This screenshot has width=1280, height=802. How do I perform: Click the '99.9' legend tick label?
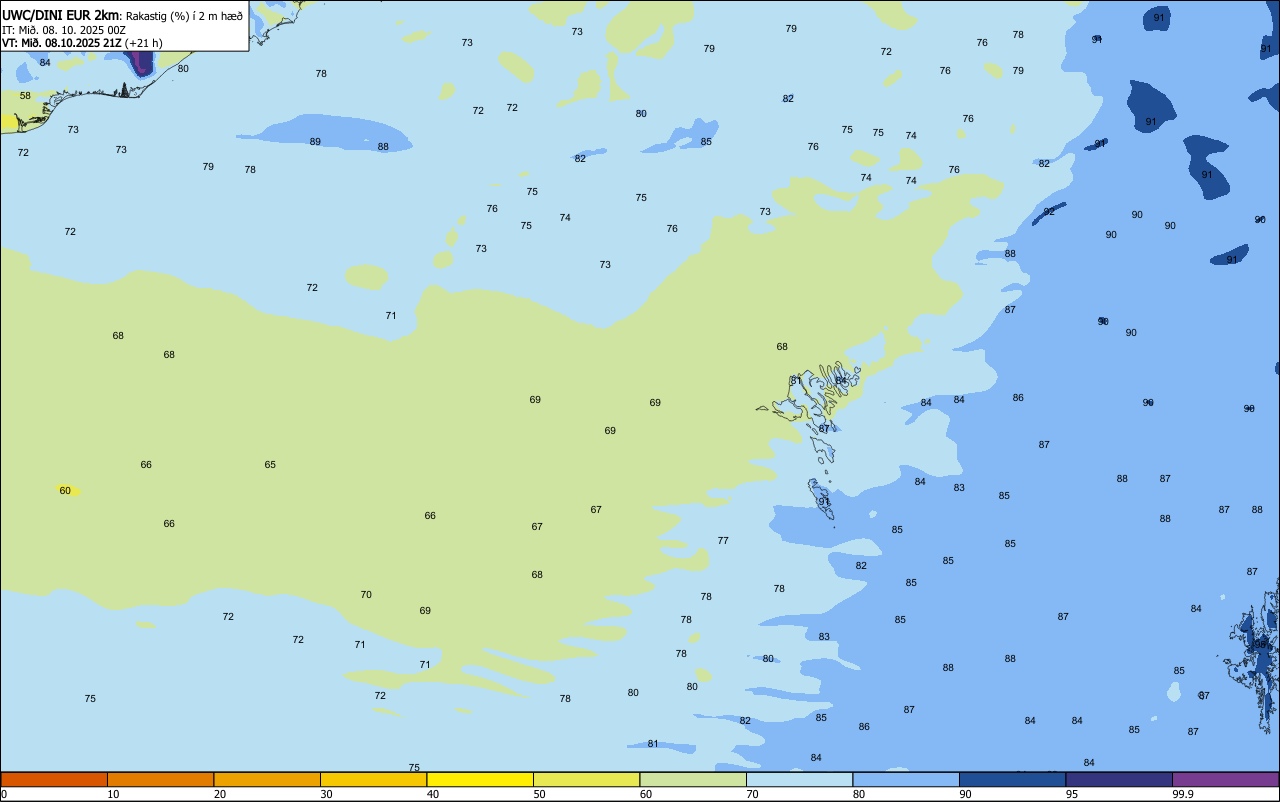click(1182, 794)
